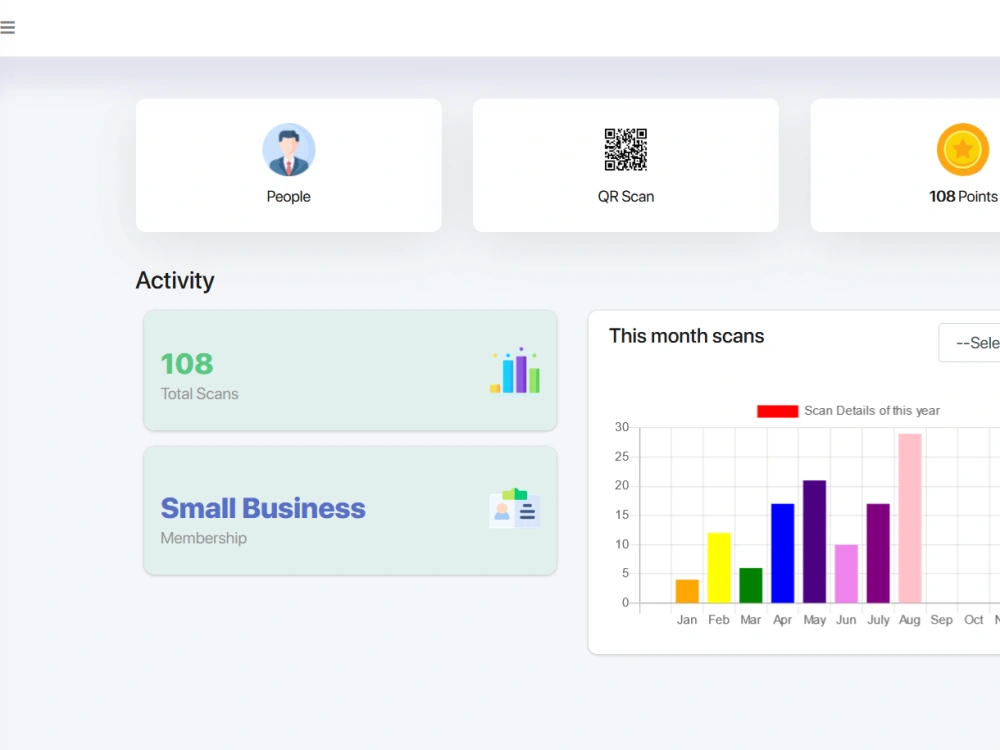Click the gold coin Points icon
Viewport: 1000px width, 750px height.
tap(962, 149)
